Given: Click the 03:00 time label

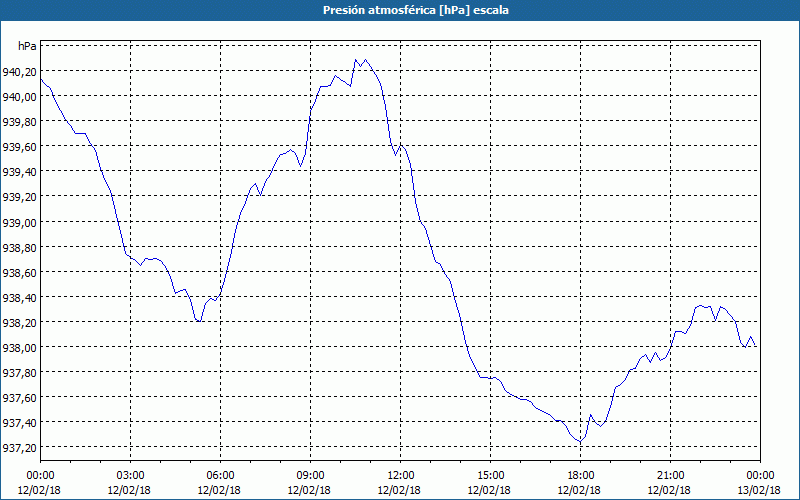Looking at the screenshot, I should click(130, 476).
